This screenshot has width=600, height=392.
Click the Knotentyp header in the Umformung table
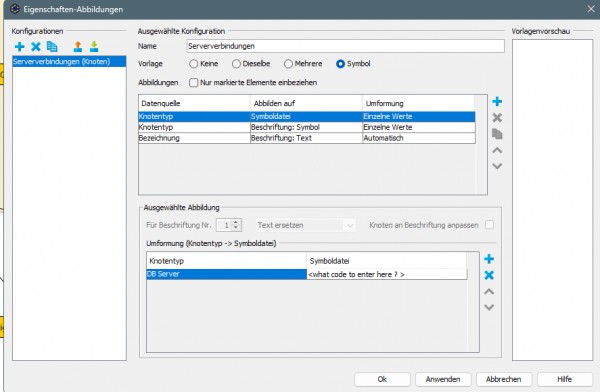point(227,261)
